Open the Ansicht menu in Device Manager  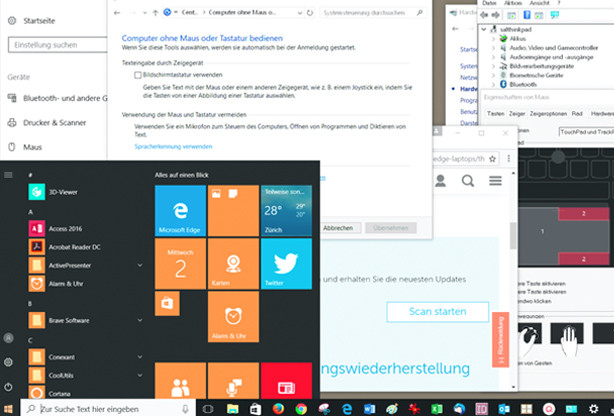(x=539, y=3)
